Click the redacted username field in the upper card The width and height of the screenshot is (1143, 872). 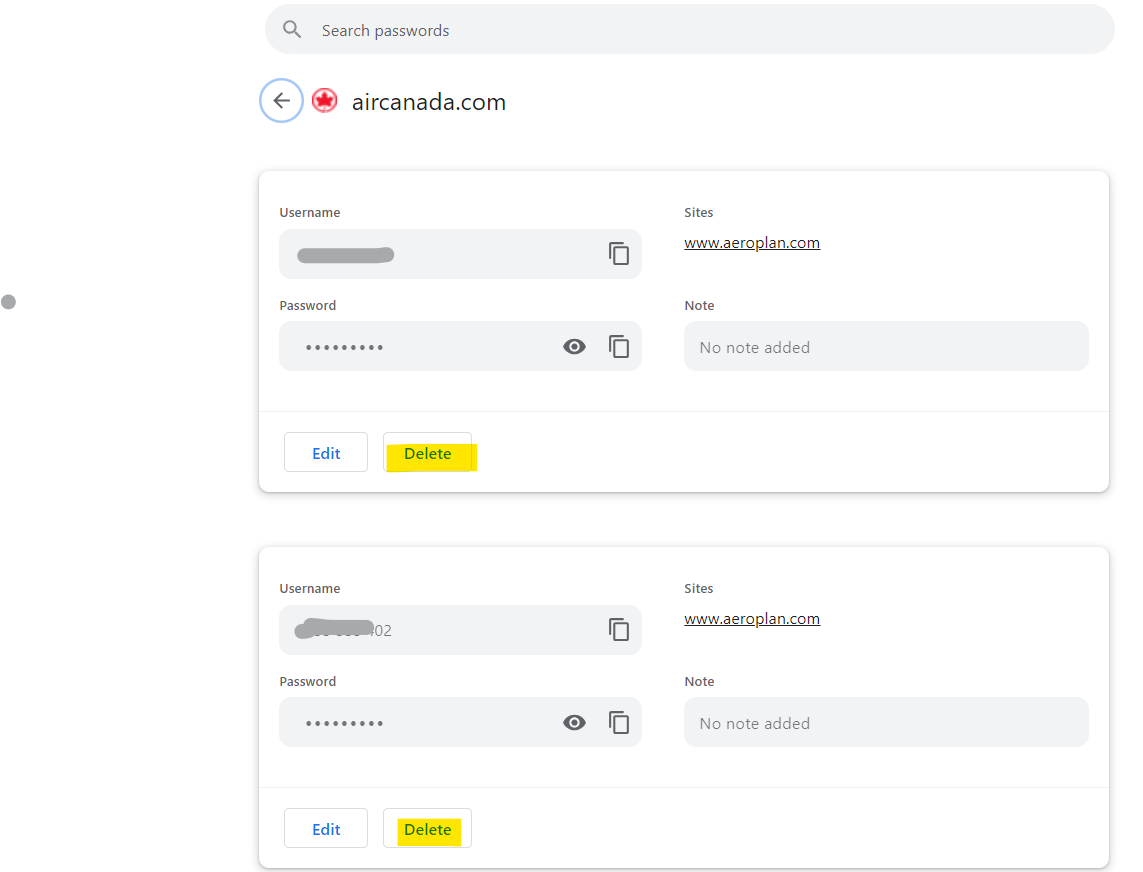tap(460, 254)
